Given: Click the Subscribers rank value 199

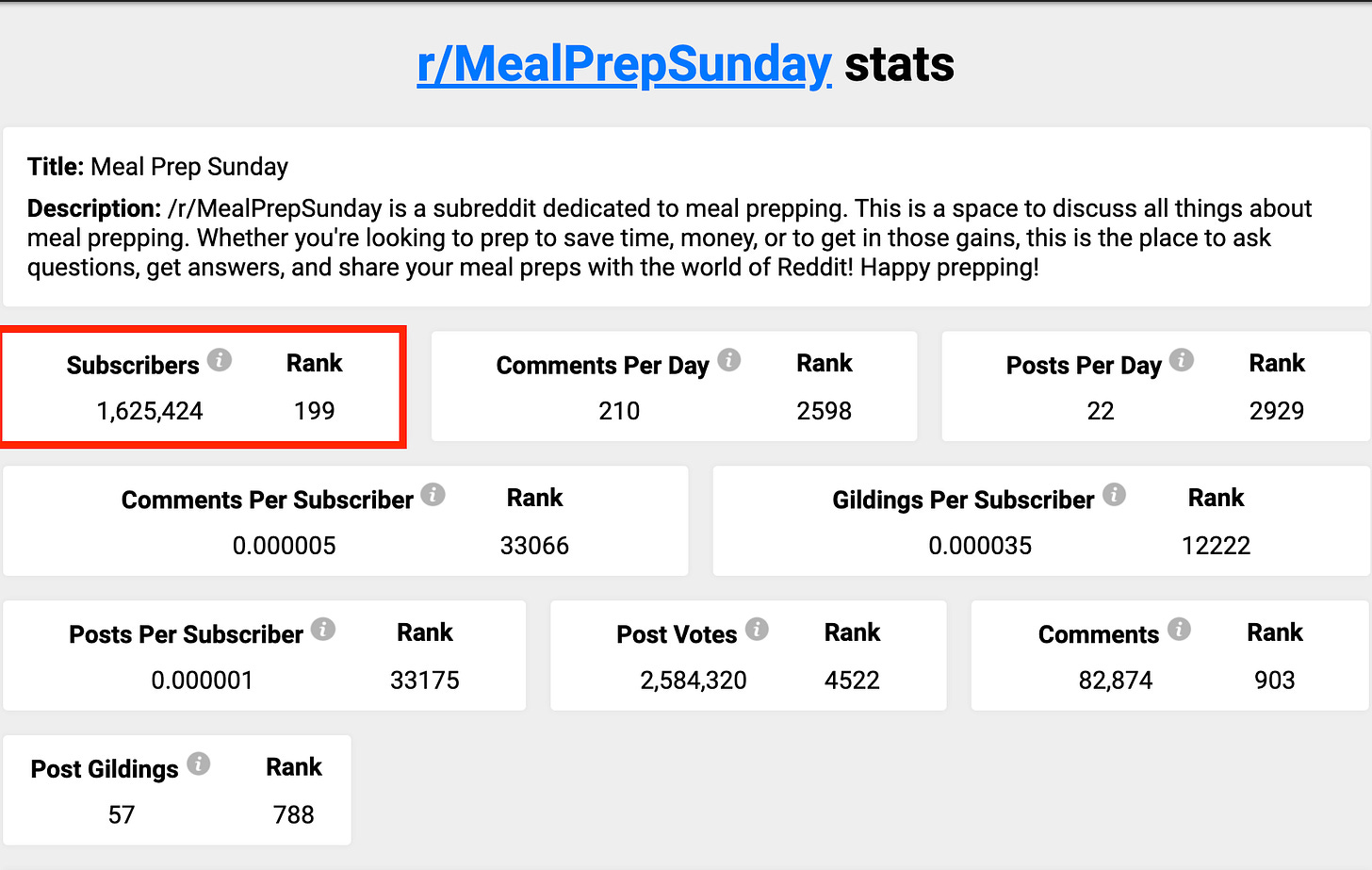Looking at the screenshot, I should (x=315, y=411).
